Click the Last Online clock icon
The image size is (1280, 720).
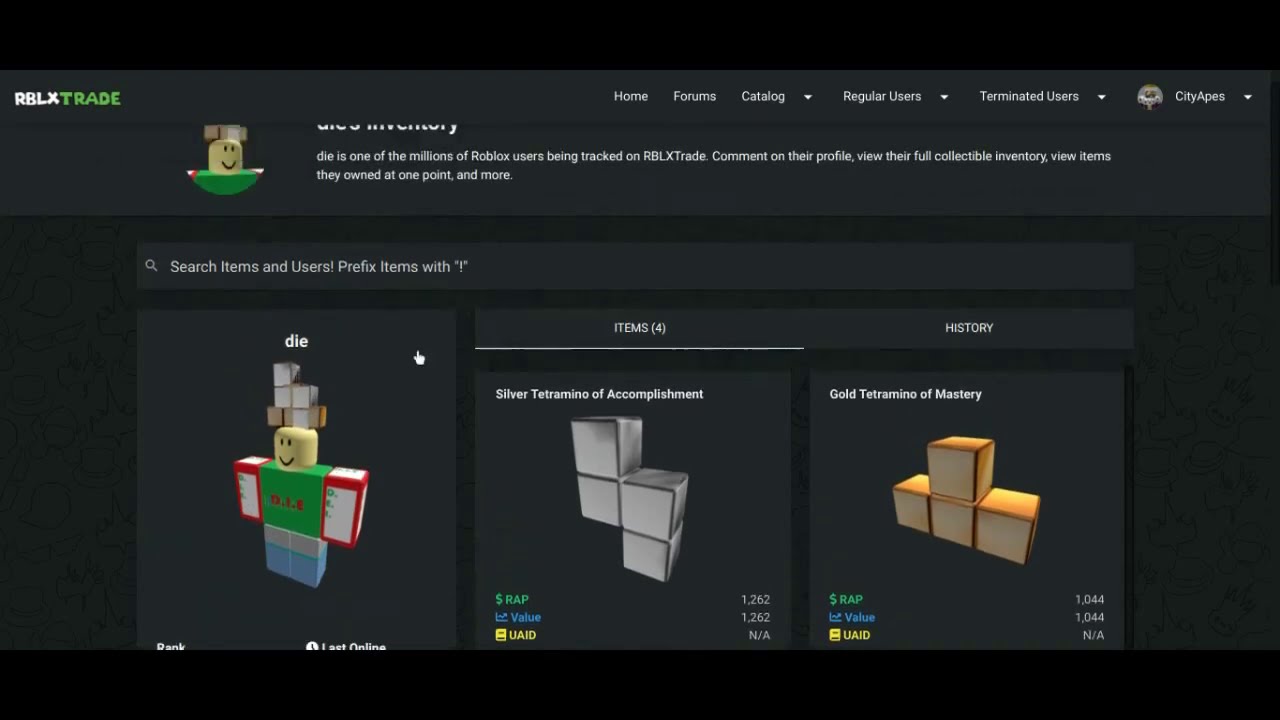[312, 647]
